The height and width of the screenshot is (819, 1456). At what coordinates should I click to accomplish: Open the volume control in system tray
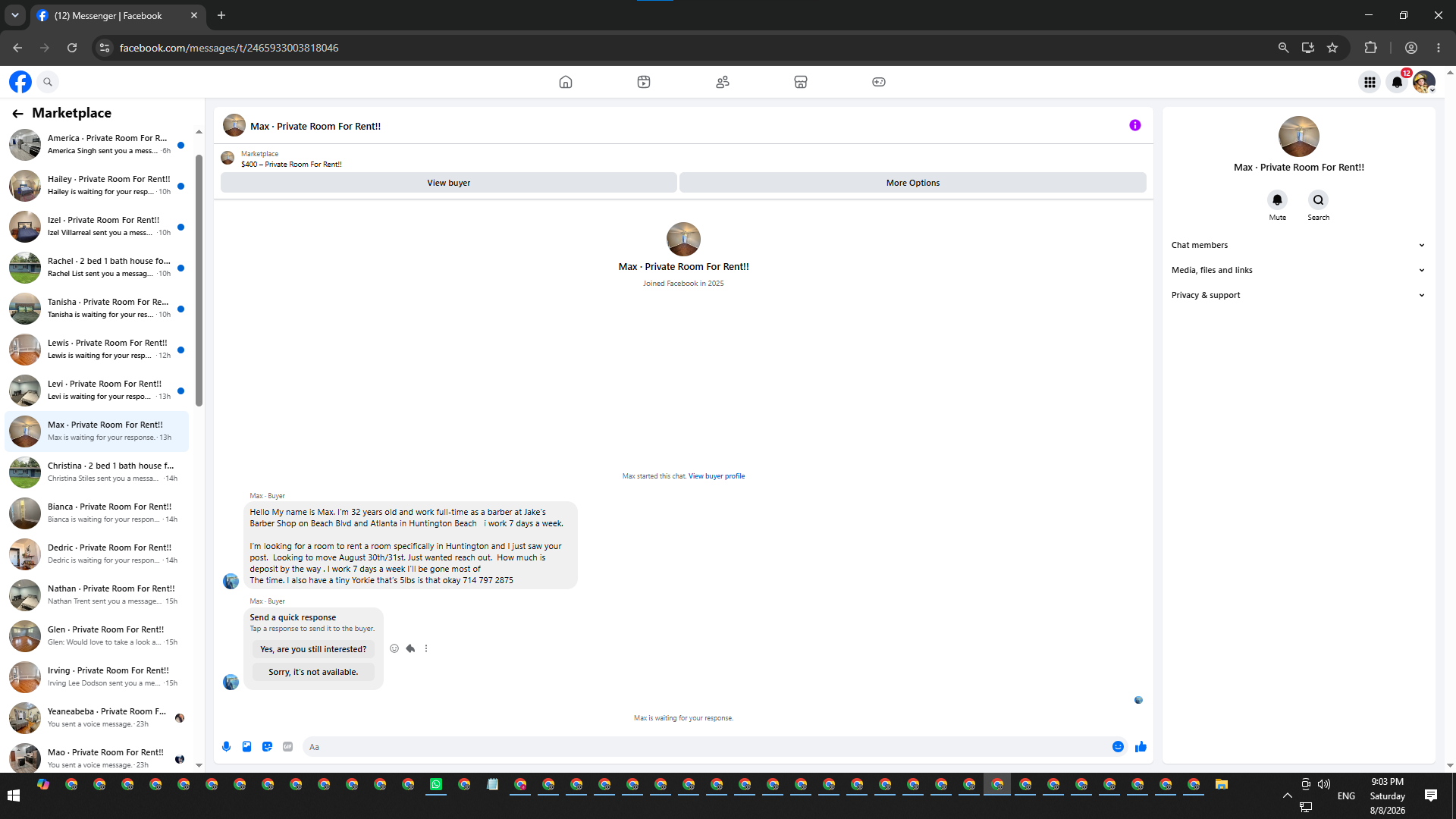1324,784
